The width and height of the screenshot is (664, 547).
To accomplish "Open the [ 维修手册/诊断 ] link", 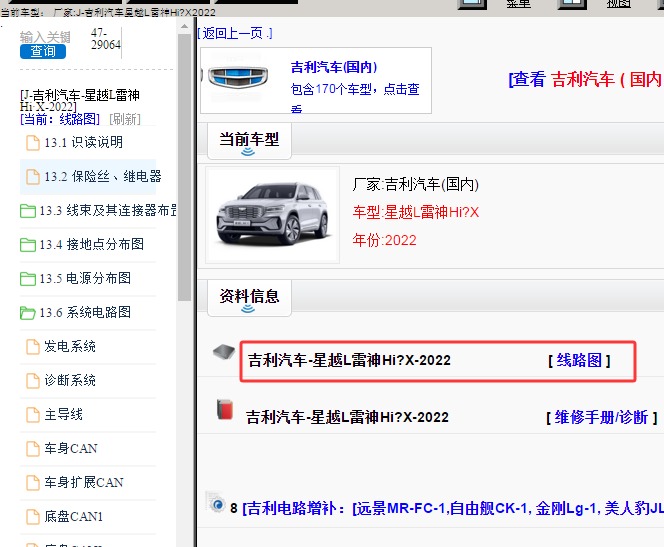I will click(601, 418).
